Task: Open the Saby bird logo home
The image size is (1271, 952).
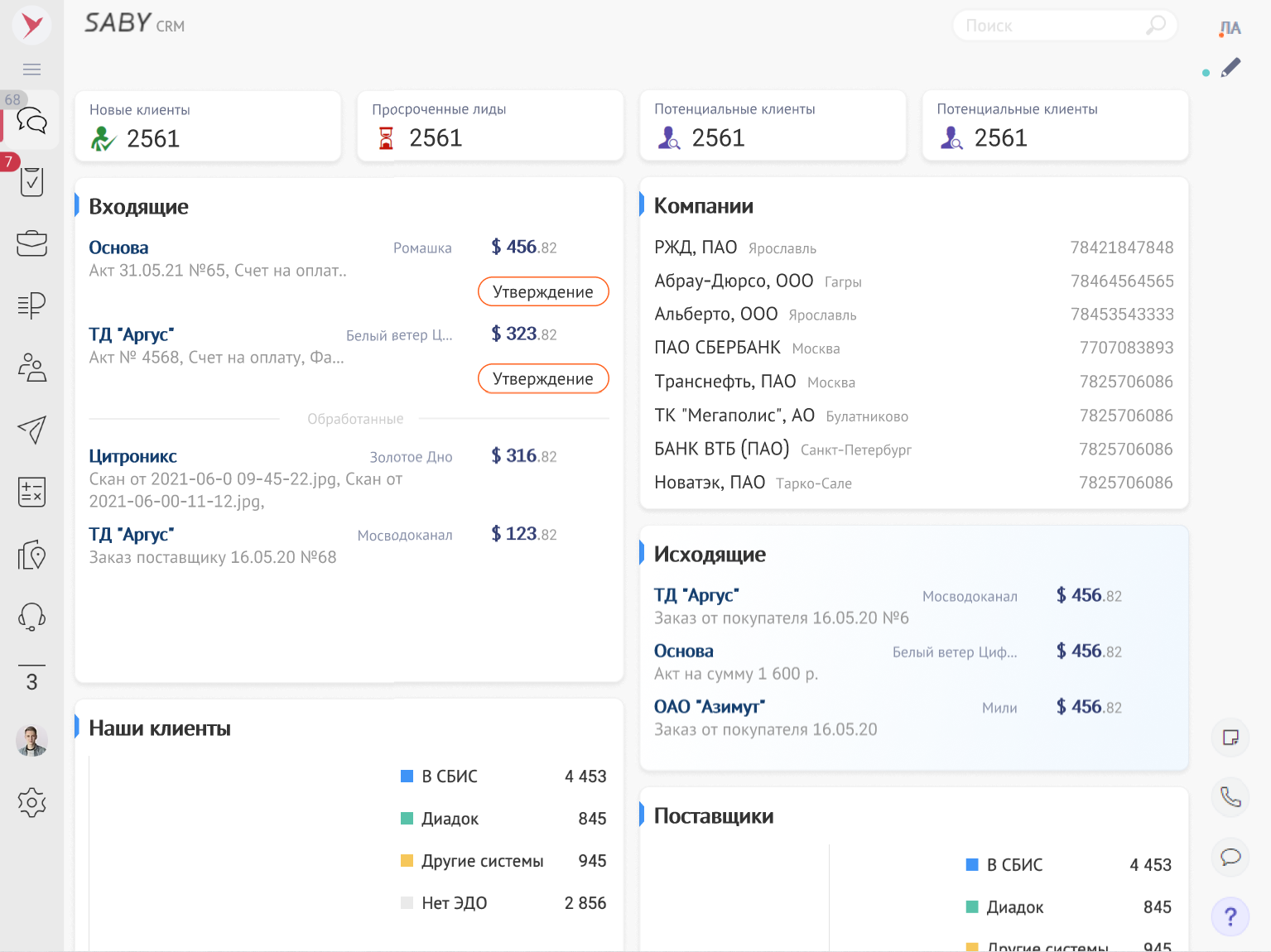Action: [31, 25]
